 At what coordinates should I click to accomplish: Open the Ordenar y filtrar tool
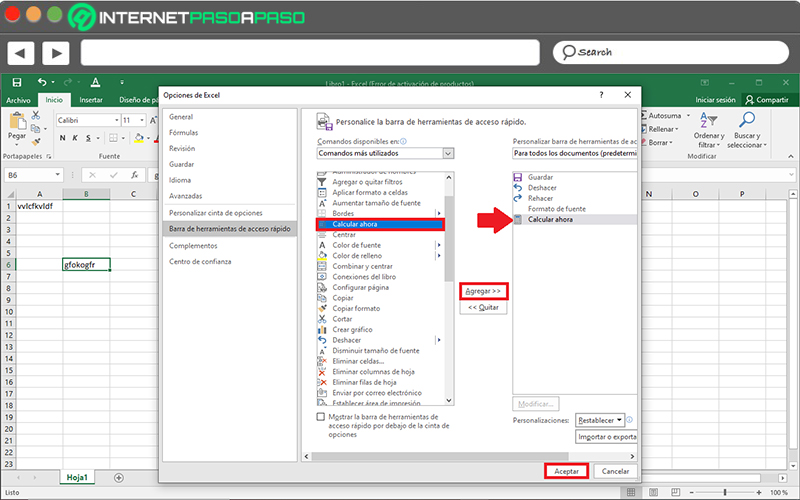coord(709,131)
